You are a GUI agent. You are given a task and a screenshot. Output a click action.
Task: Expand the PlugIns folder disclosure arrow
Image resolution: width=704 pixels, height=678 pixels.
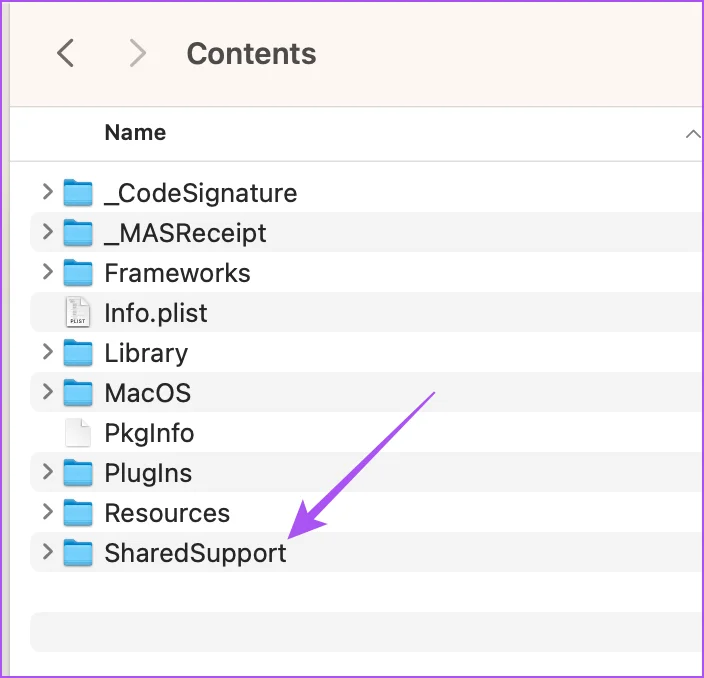tap(48, 471)
